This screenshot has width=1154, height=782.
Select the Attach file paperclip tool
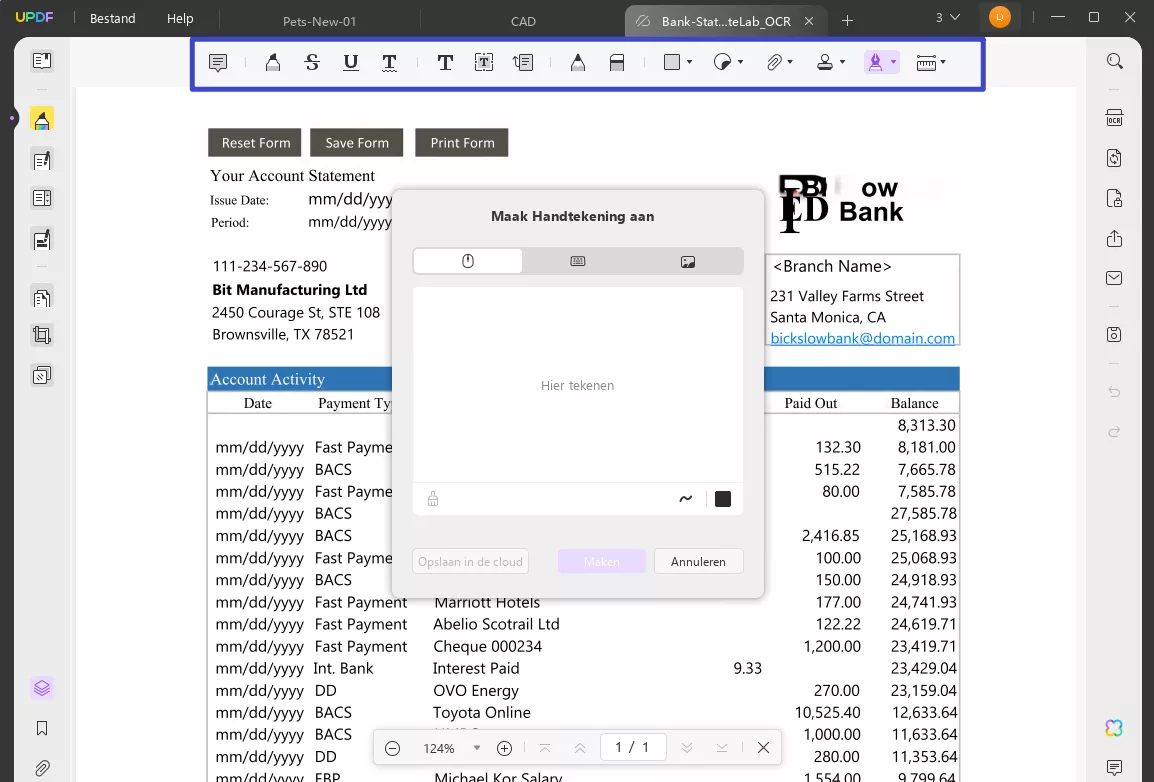pyautogui.click(x=774, y=63)
